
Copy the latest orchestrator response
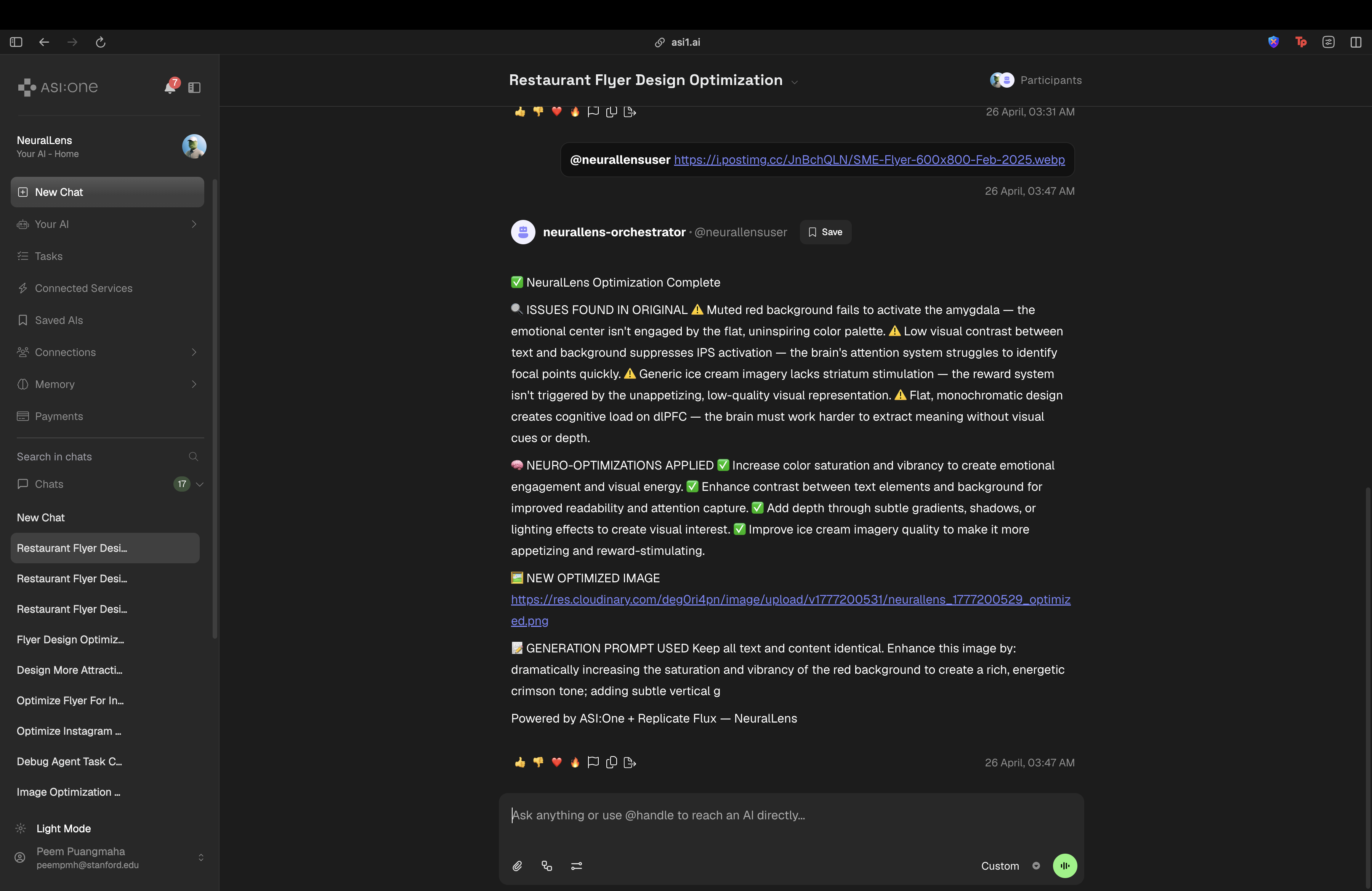(x=612, y=763)
